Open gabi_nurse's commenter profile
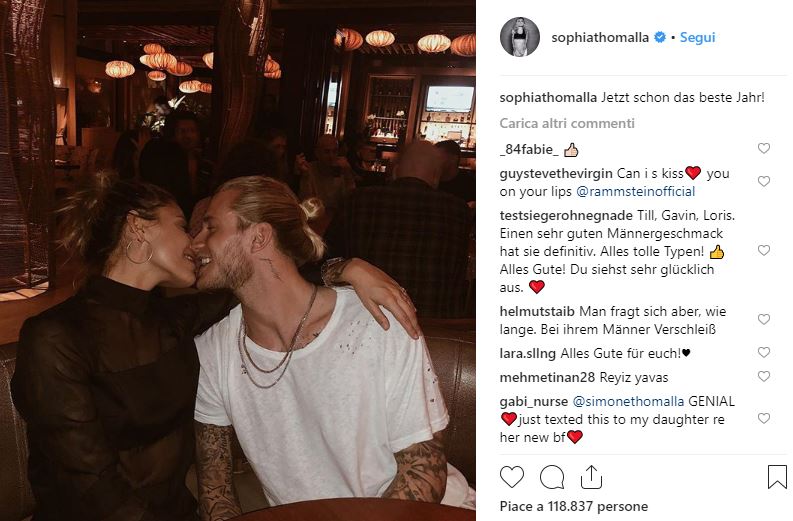Viewport: 793px width, 521px height. [x=534, y=402]
